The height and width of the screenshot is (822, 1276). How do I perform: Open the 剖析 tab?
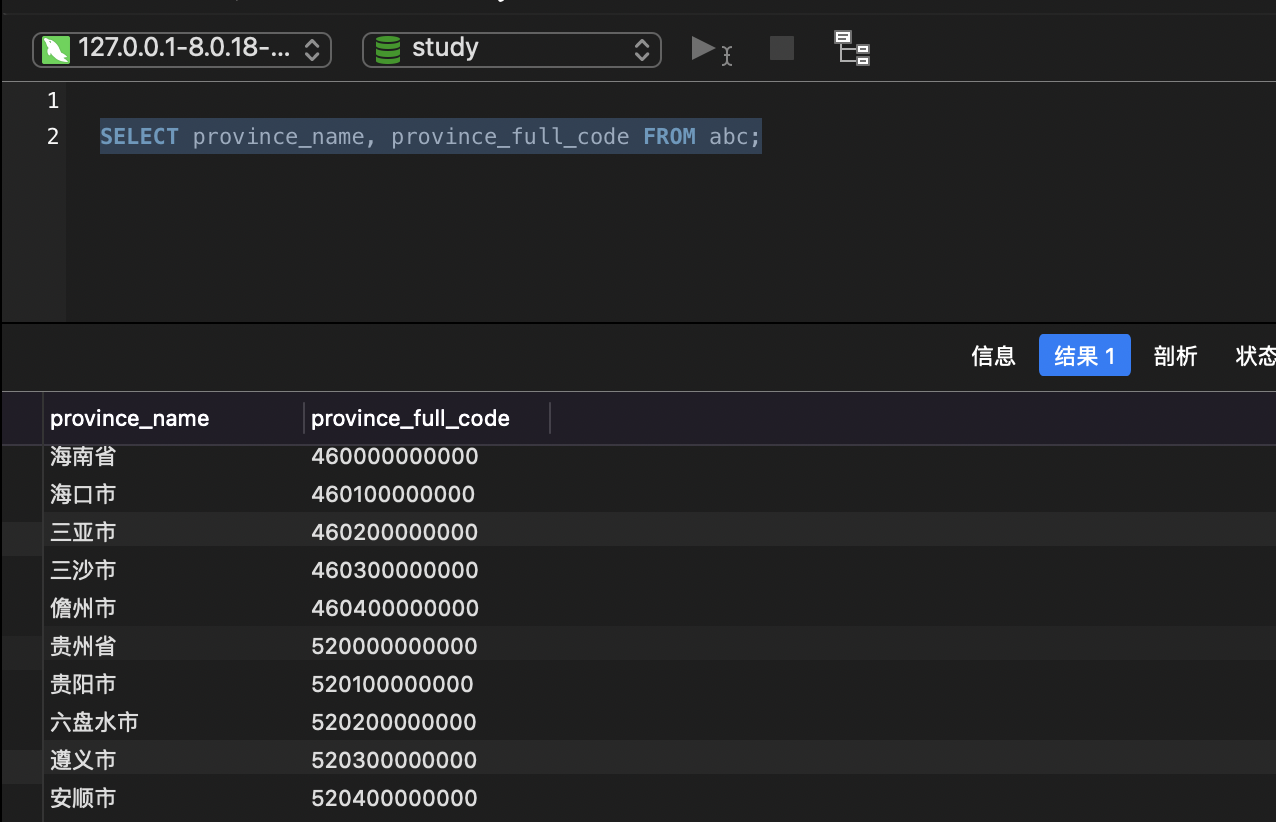point(1175,356)
